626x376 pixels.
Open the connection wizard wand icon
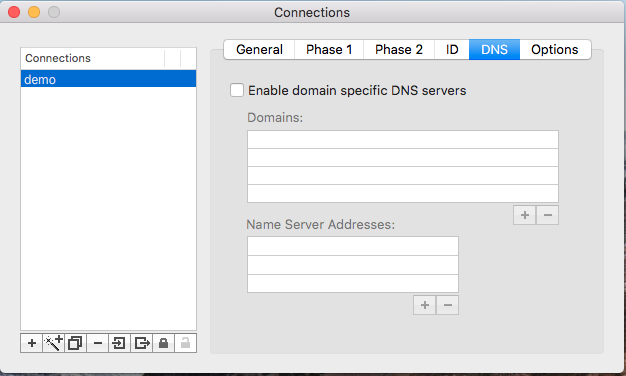pyautogui.click(x=53, y=343)
